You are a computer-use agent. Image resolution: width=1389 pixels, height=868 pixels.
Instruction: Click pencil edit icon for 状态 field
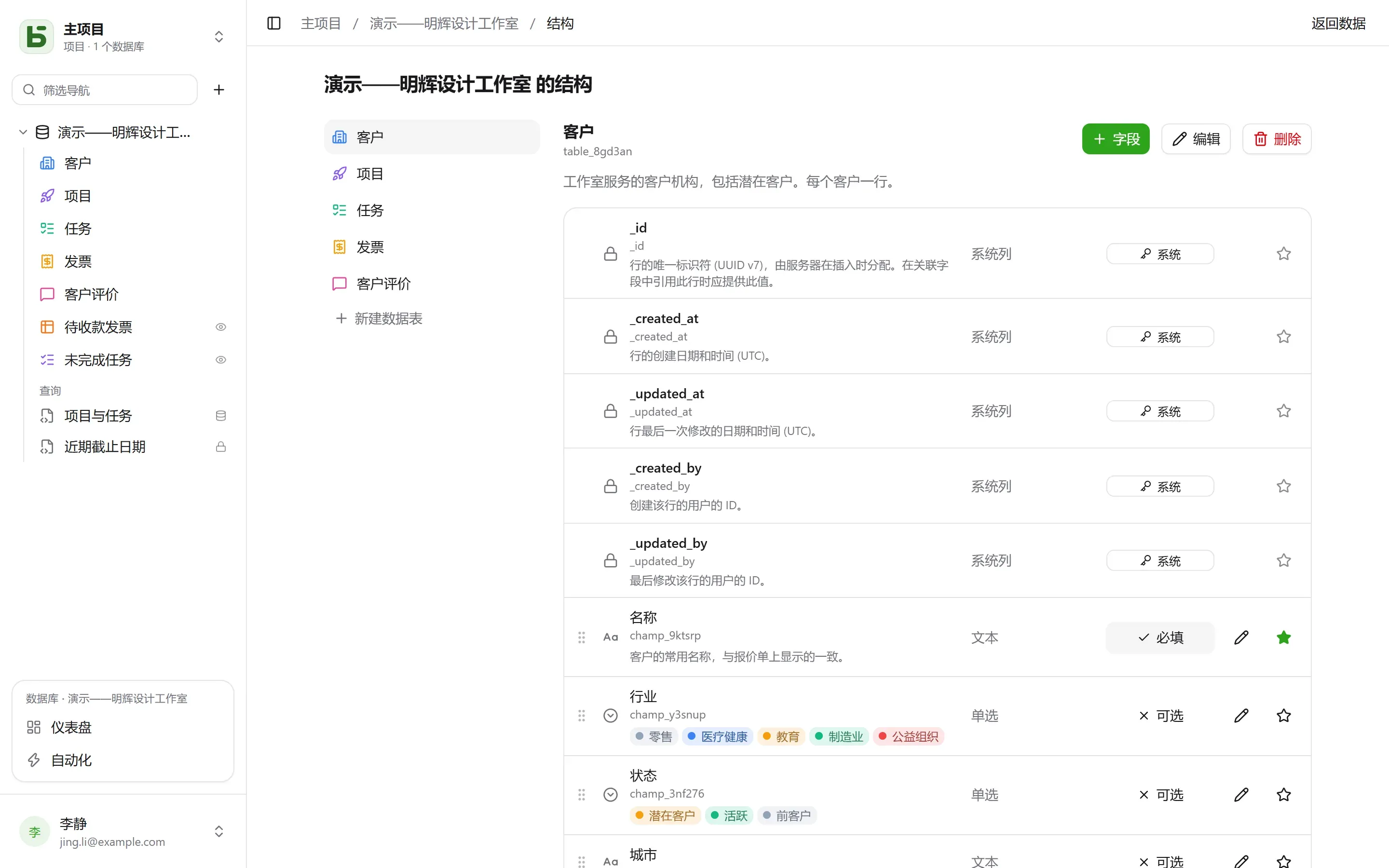tap(1241, 795)
